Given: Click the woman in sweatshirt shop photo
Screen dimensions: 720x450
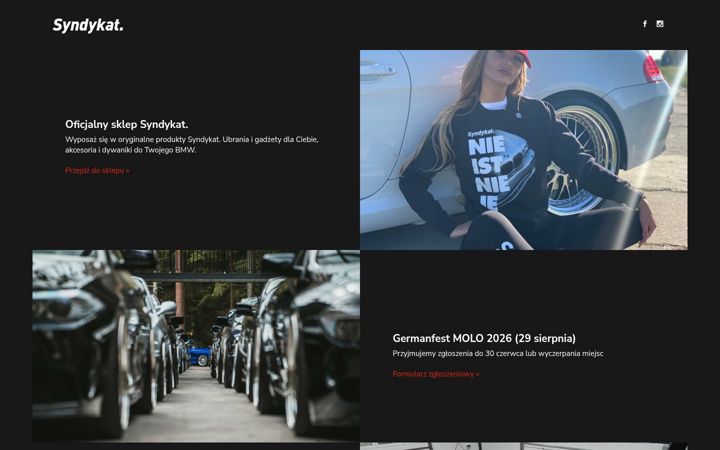Looking at the screenshot, I should (x=523, y=150).
